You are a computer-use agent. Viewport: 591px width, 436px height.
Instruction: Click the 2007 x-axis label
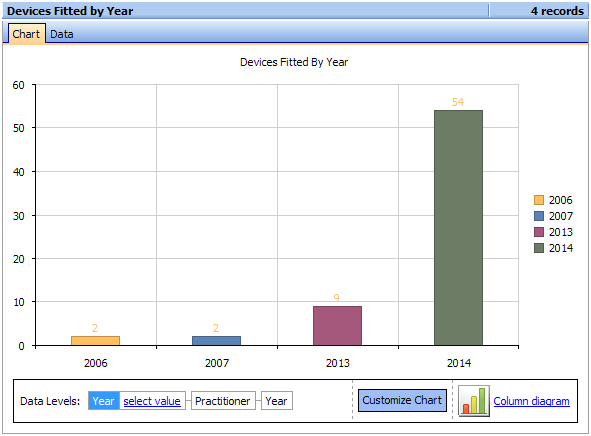click(x=216, y=363)
